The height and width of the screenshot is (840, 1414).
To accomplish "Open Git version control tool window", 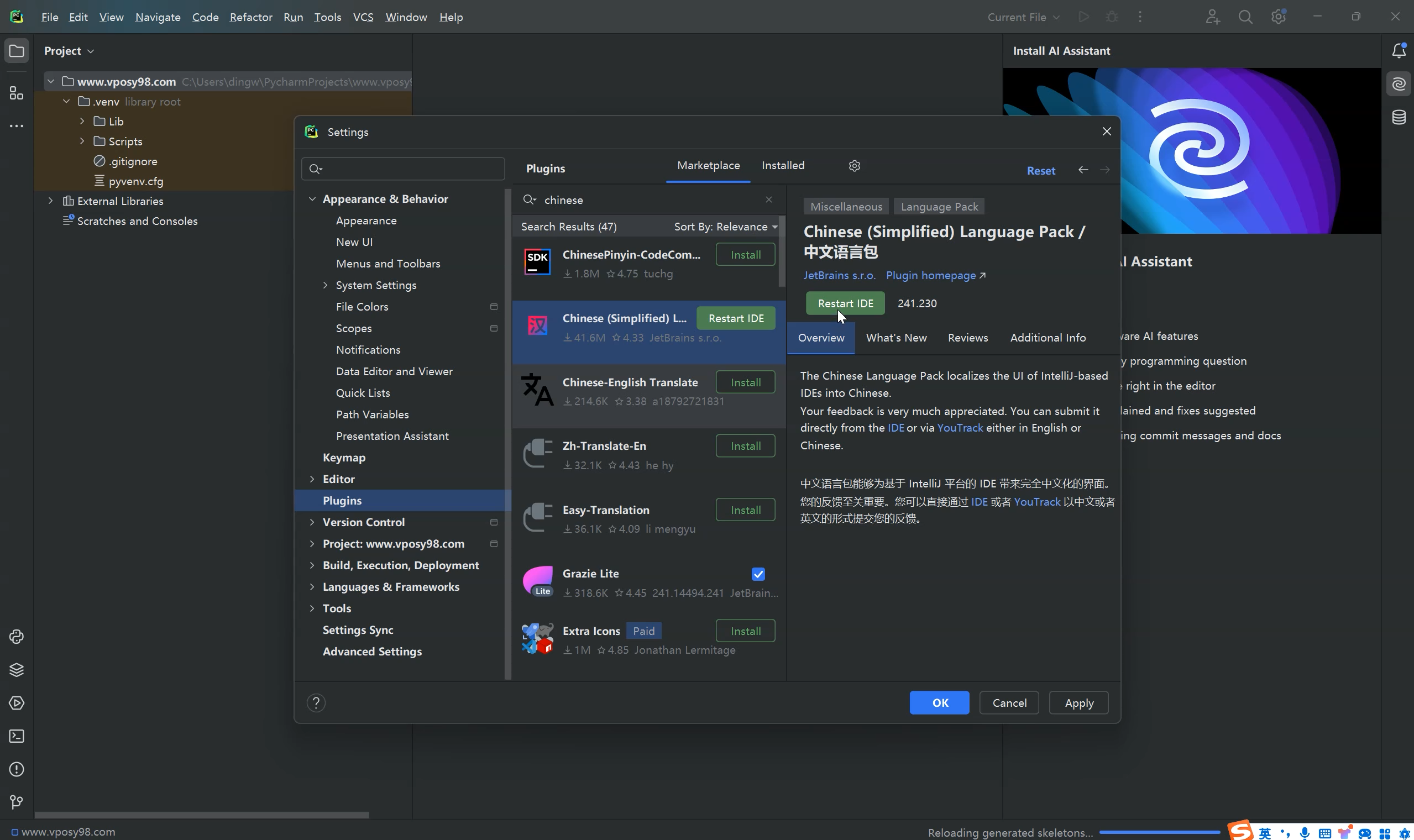I will pos(17,802).
